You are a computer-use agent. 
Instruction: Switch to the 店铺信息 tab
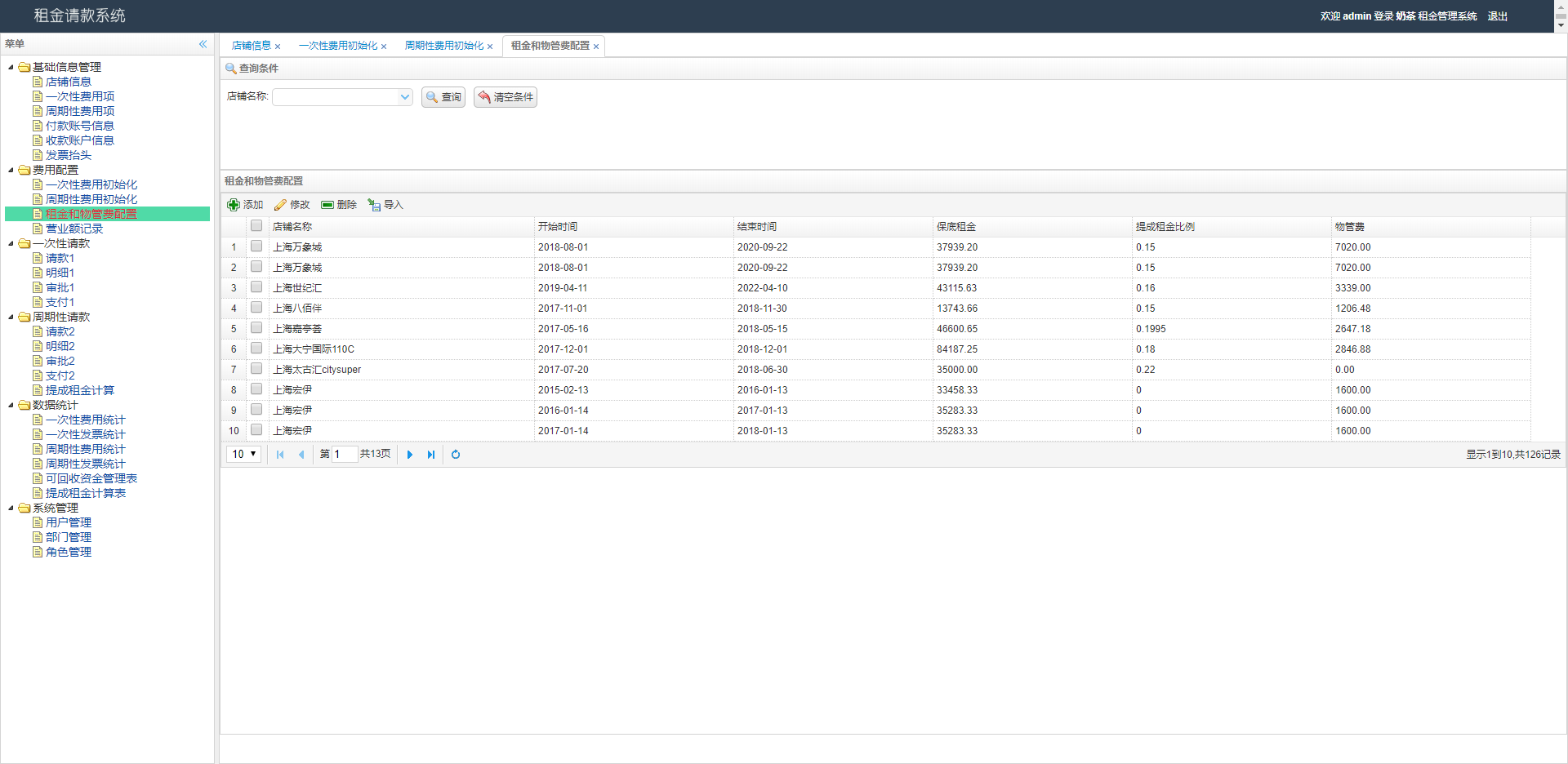coord(251,46)
